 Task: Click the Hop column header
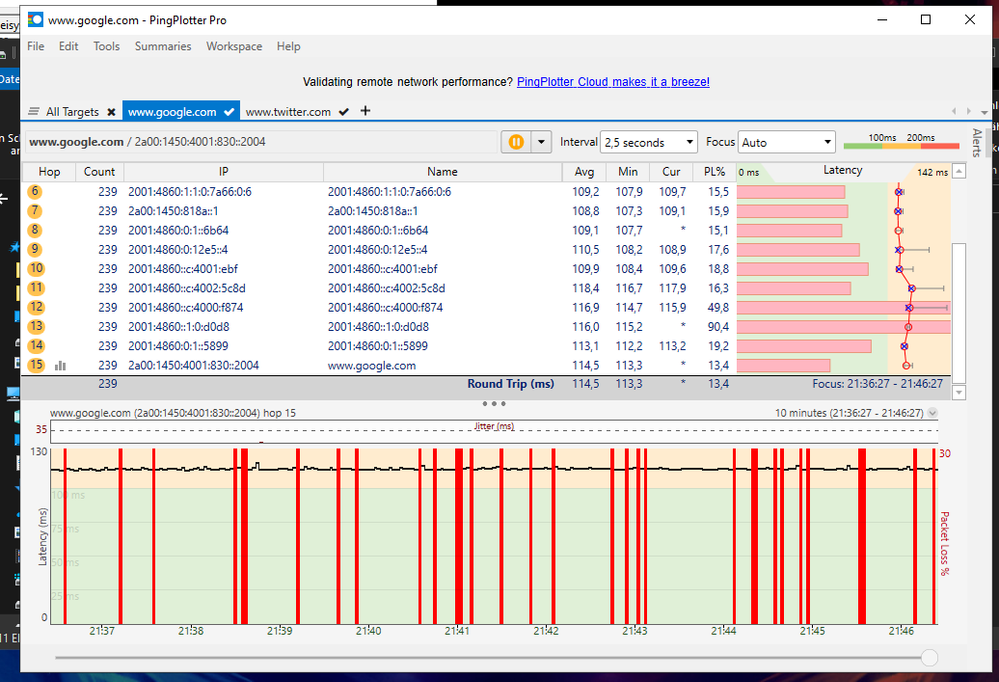(x=49, y=171)
